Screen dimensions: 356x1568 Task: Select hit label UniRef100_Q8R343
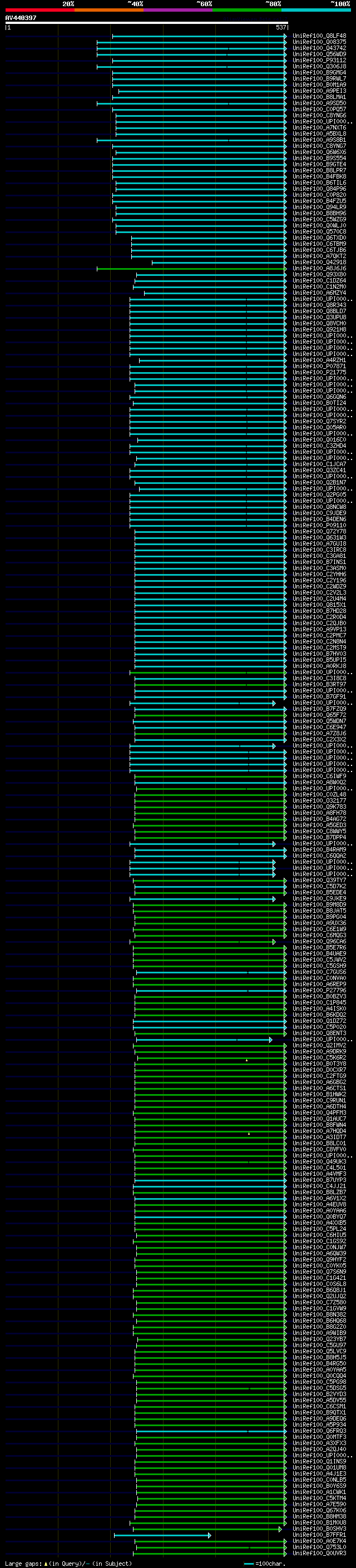pos(319,305)
